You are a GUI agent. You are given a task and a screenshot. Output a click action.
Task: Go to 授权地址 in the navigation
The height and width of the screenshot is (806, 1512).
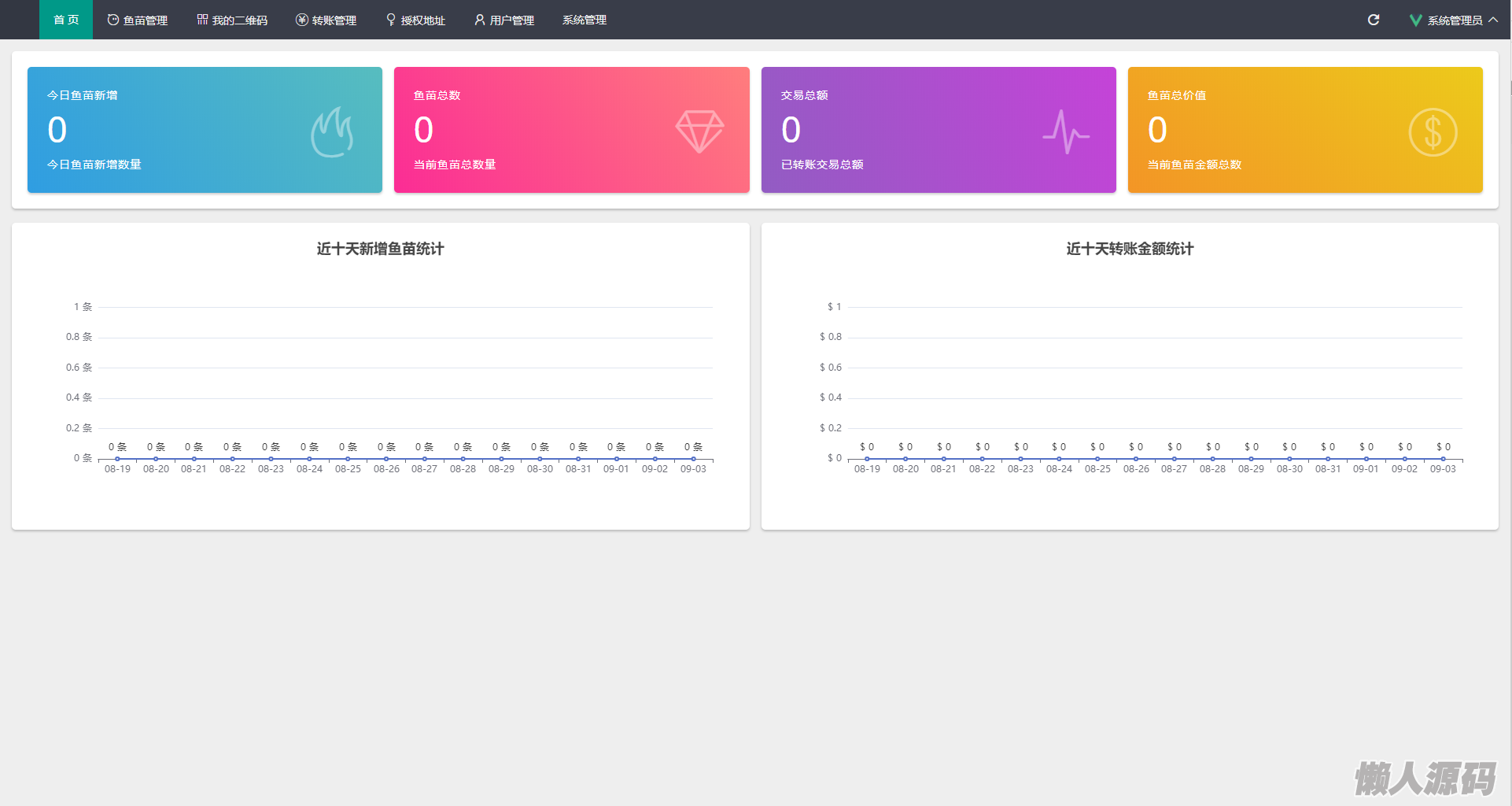pyautogui.click(x=415, y=20)
